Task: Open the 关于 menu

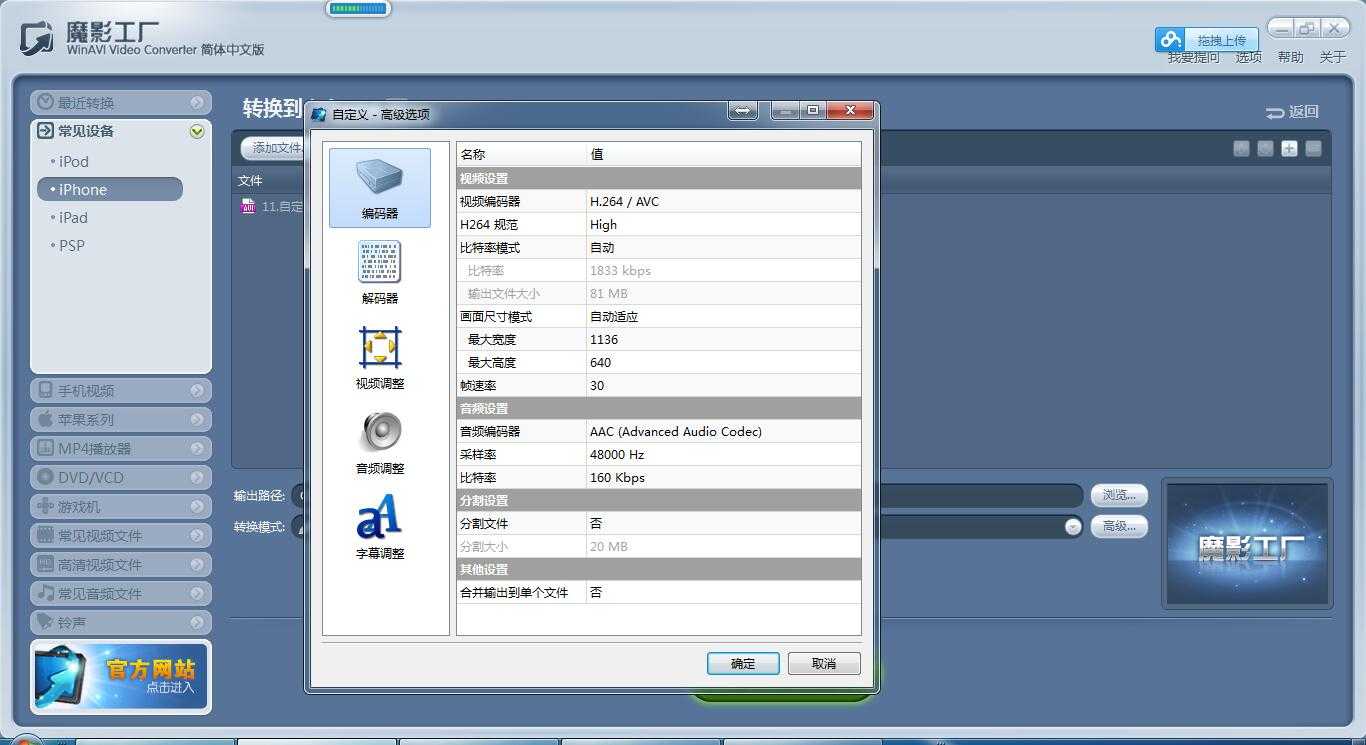Action: click(1333, 57)
